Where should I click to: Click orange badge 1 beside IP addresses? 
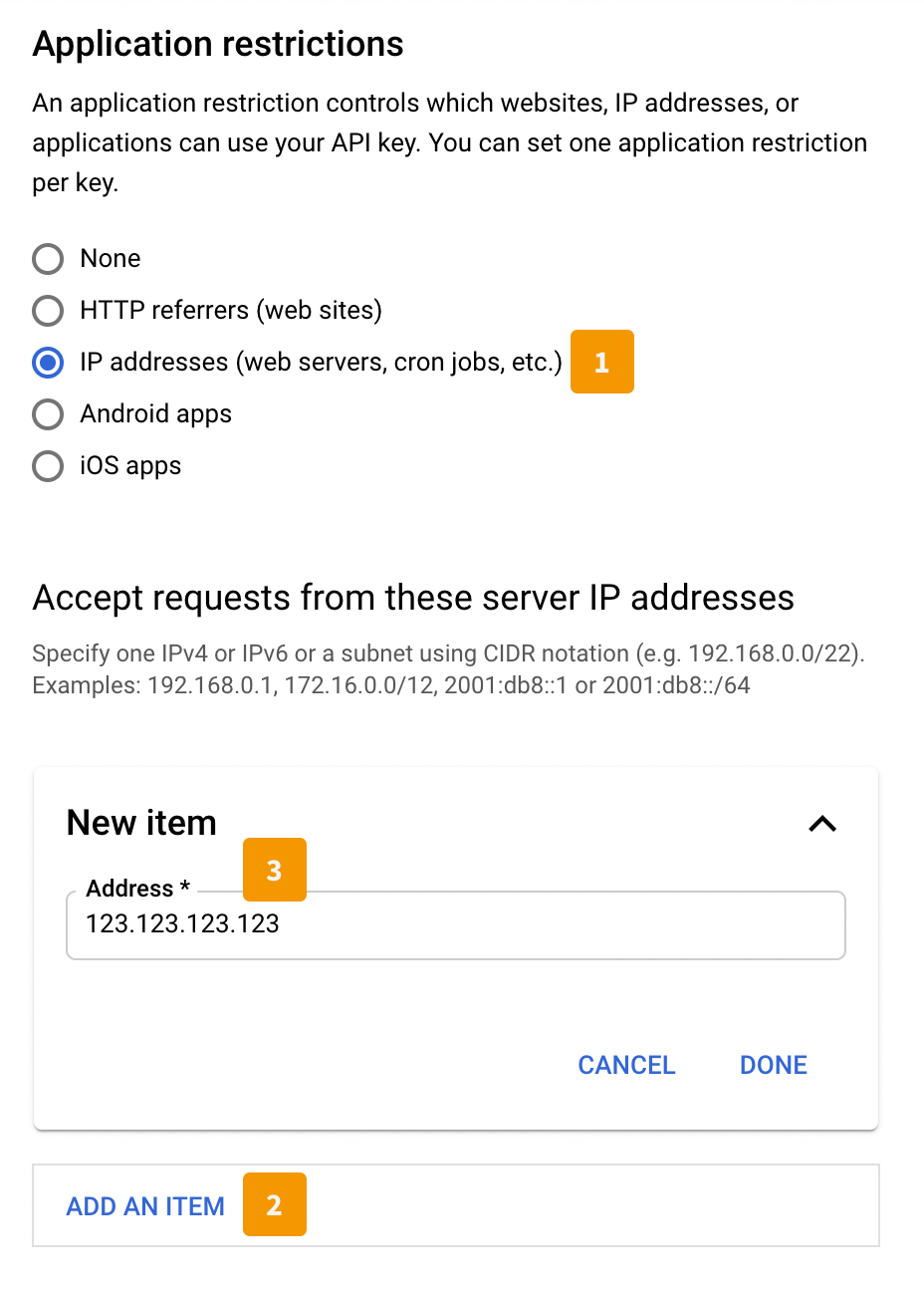click(x=602, y=362)
